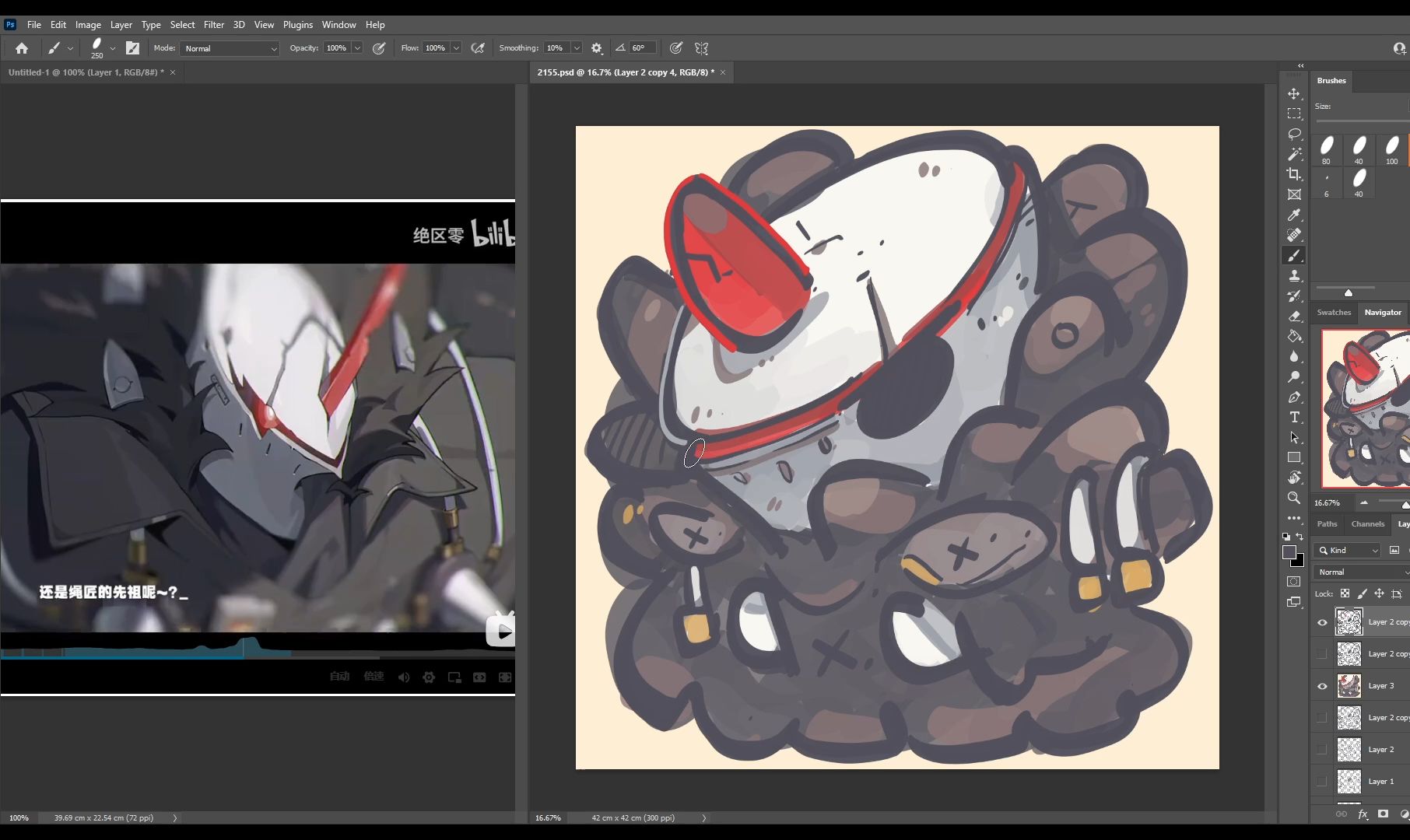Select the Brush tool in toolbar

click(x=1294, y=255)
